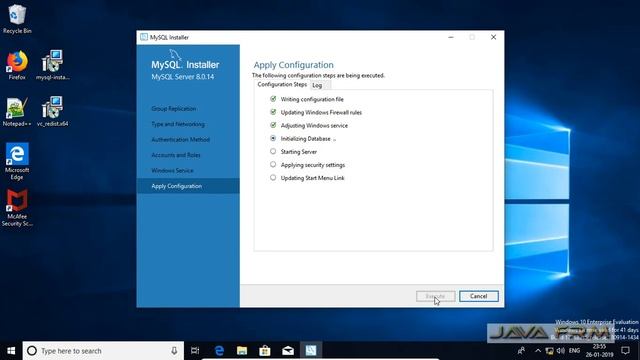
Task: Select Apply Configuration in the sidebar
Action: [x=188, y=186]
